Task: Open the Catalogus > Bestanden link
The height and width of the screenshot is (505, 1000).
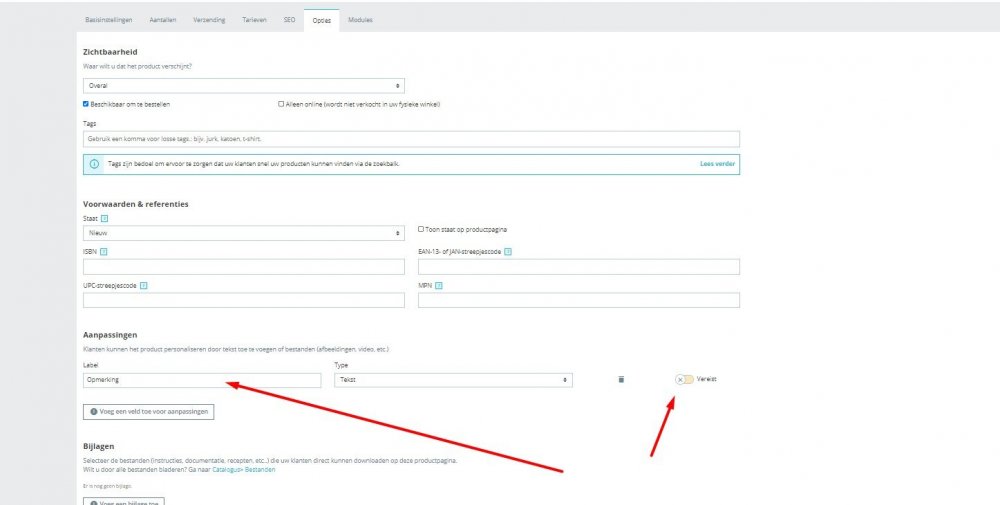Action: 244,470
